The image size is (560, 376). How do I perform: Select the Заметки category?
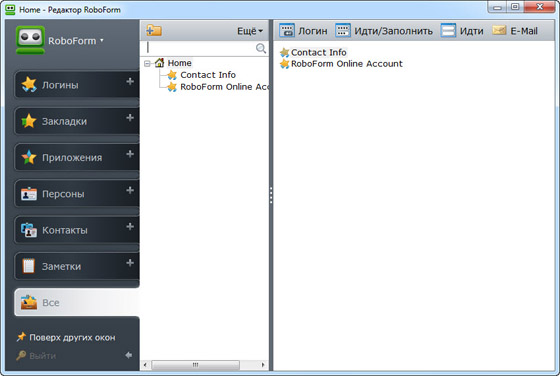[x=77, y=266]
